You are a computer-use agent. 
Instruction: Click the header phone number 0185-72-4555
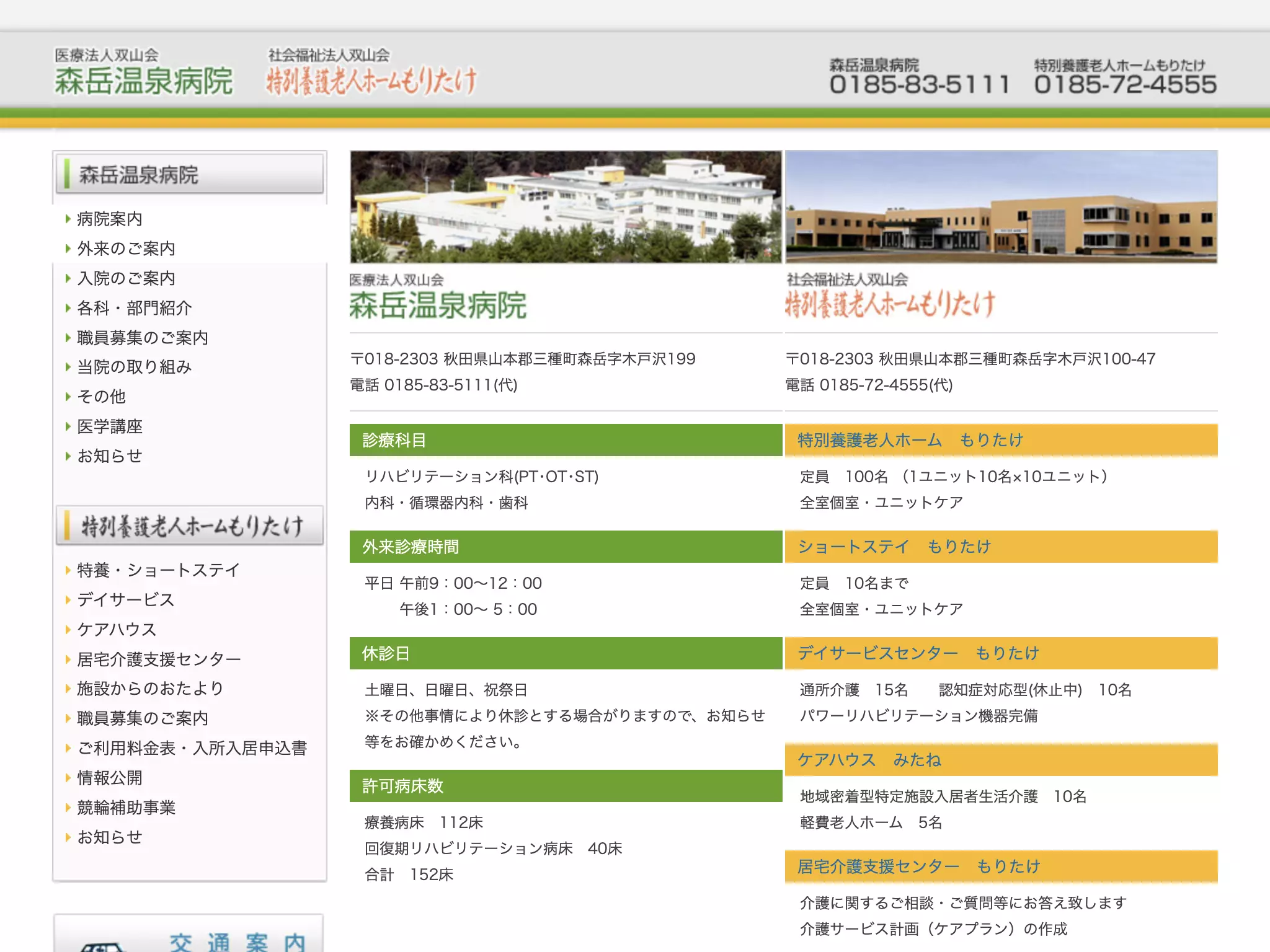(x=1126, y=84)
